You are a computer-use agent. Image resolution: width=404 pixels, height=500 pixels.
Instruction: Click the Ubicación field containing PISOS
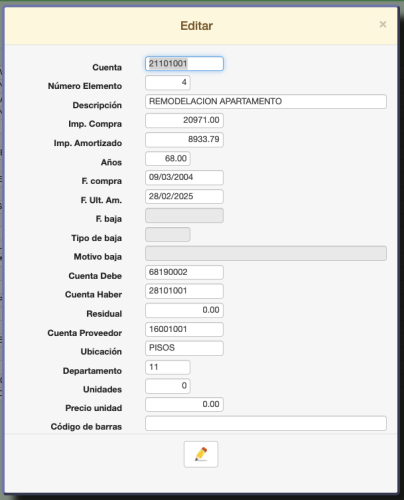tap(184, 348)
